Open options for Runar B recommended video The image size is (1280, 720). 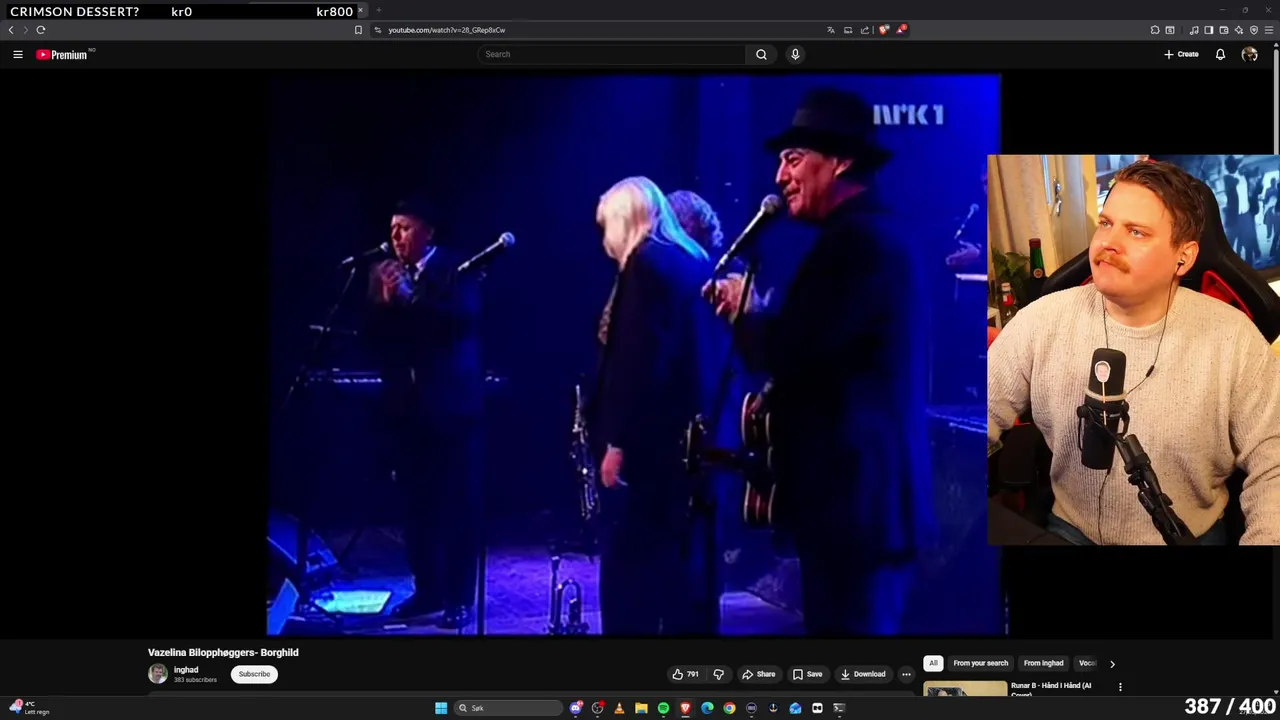tap(1120, 687)
